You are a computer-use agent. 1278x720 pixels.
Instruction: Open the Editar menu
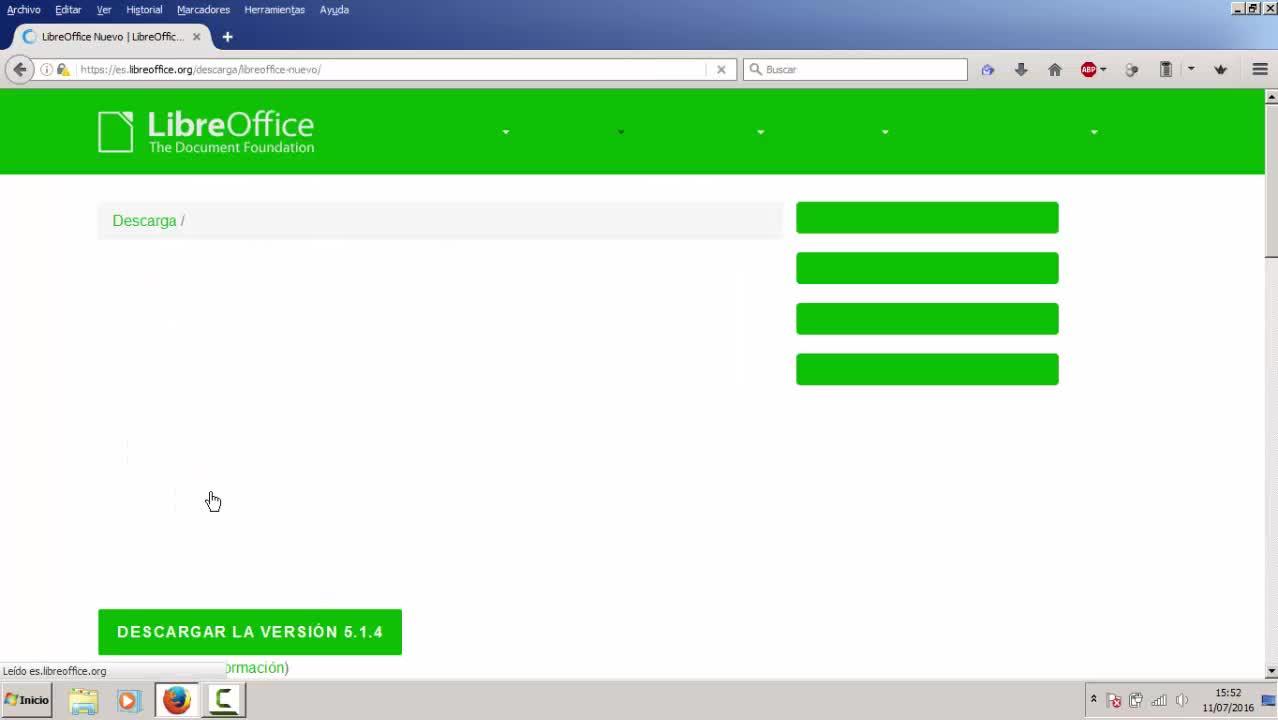[68, 9]
